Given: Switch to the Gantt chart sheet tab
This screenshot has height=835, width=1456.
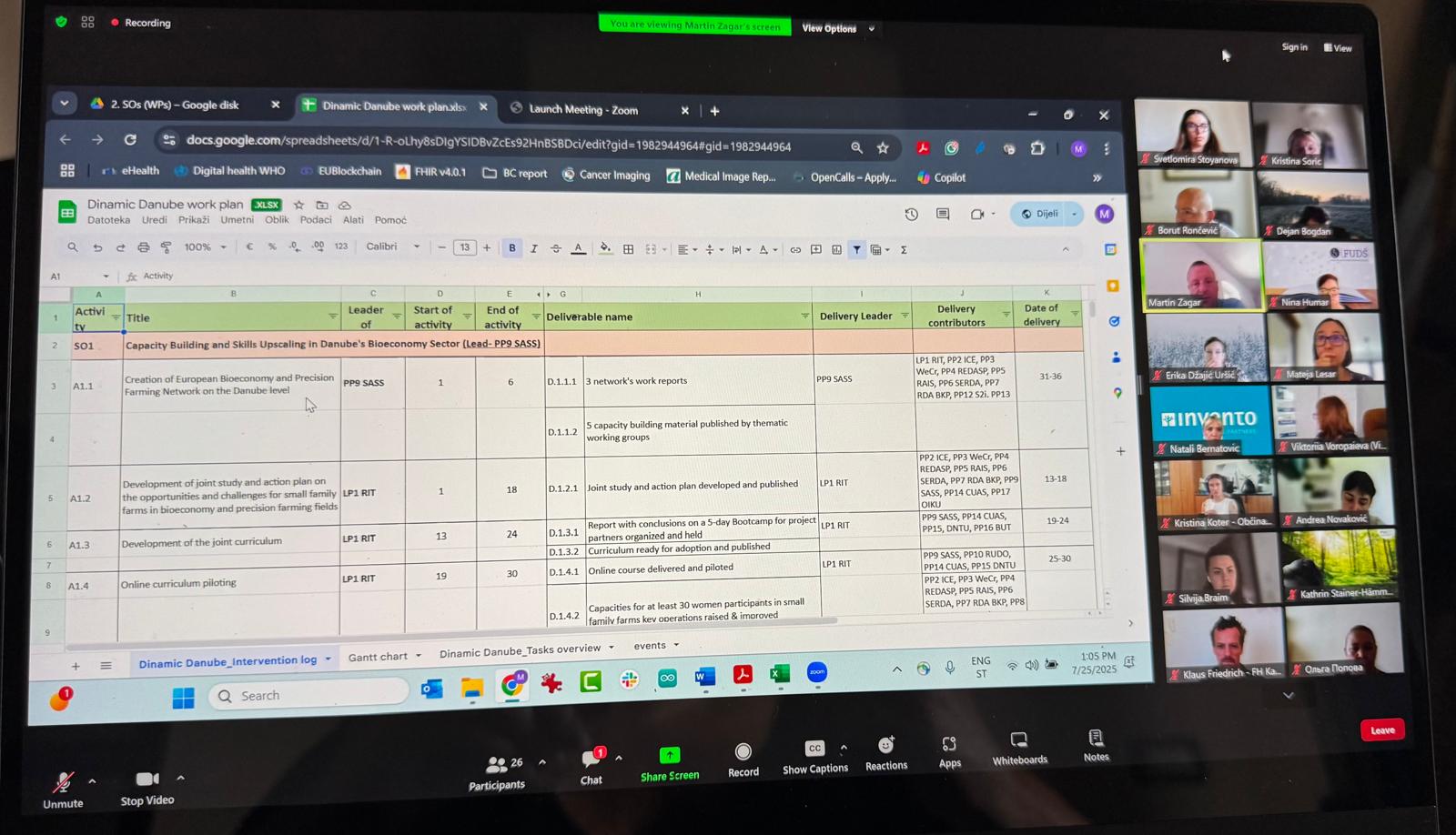Looking at the screenshot, I should click(x=378, y=657).
